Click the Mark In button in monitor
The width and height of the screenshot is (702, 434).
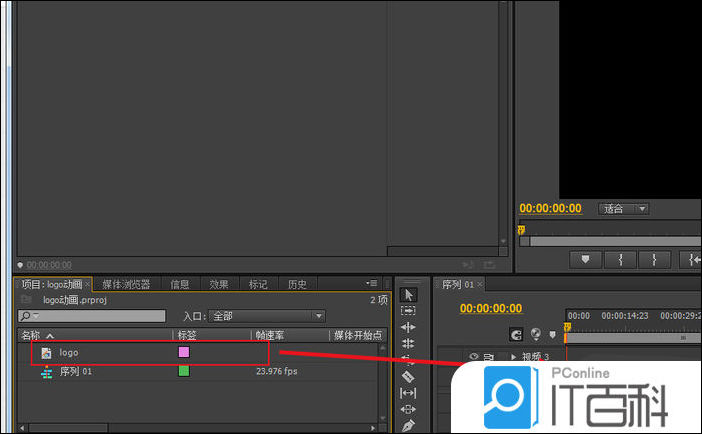(620, 259)
